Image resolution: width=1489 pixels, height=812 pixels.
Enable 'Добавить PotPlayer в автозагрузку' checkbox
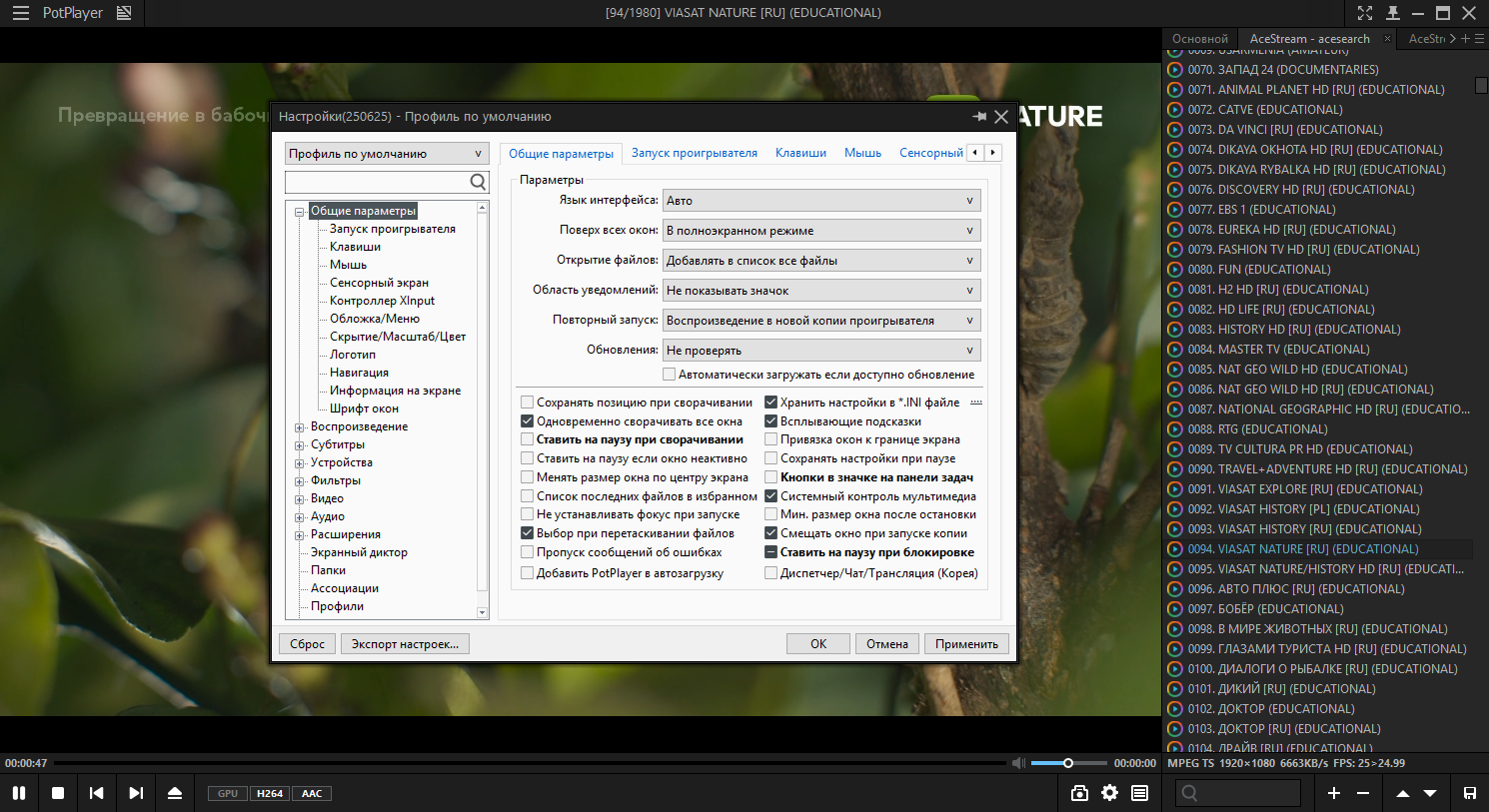tap(527, 573)
